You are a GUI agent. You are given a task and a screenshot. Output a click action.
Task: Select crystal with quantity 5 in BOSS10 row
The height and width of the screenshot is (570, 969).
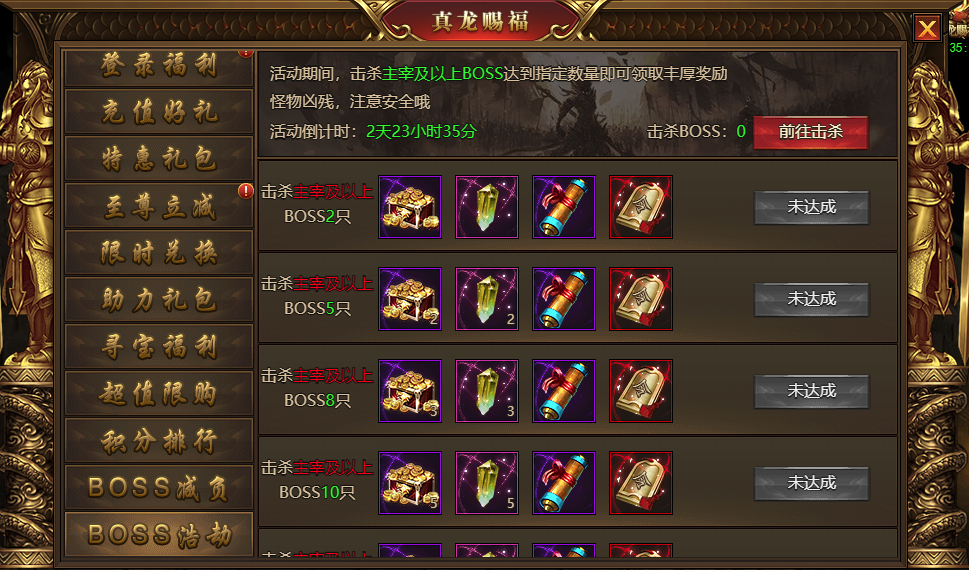[x=487, y=483]
